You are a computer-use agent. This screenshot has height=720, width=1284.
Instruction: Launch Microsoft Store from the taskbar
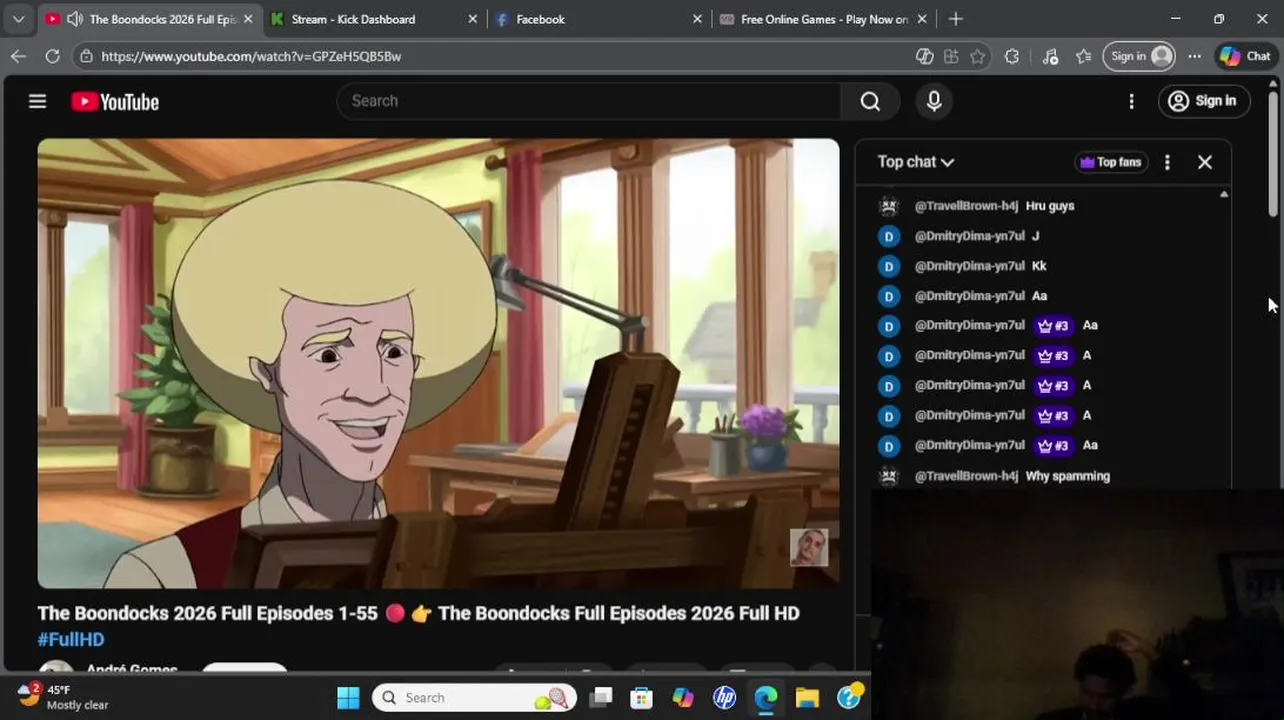pyautogui.click(x=641, y=698)
